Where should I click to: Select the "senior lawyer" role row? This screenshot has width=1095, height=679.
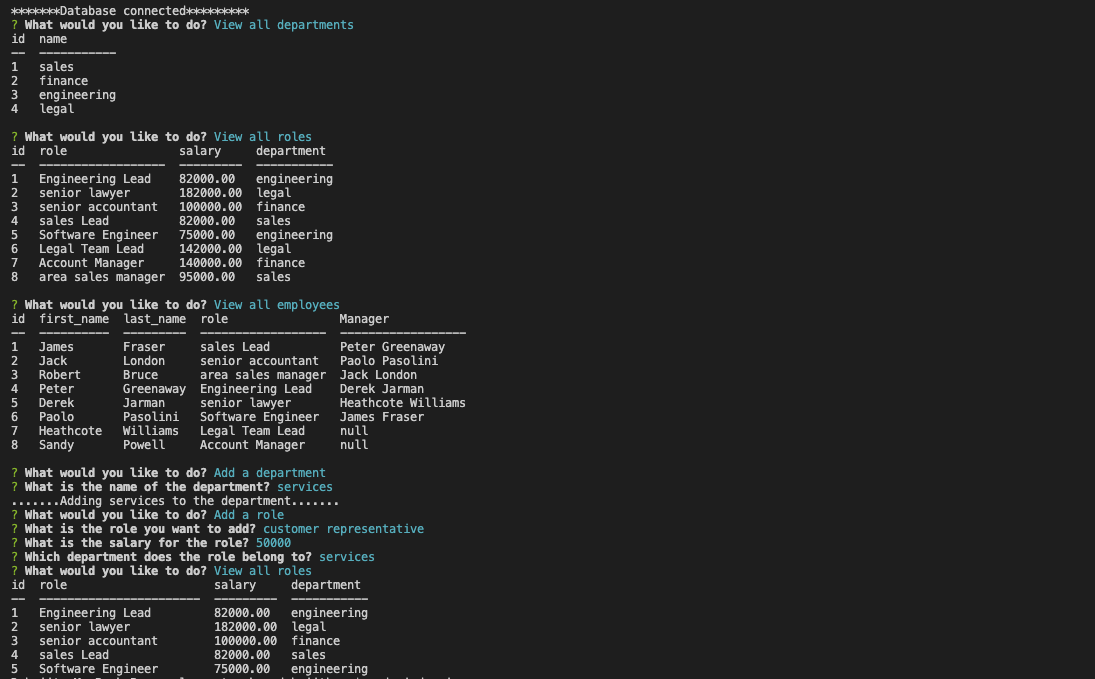[81, 192]
